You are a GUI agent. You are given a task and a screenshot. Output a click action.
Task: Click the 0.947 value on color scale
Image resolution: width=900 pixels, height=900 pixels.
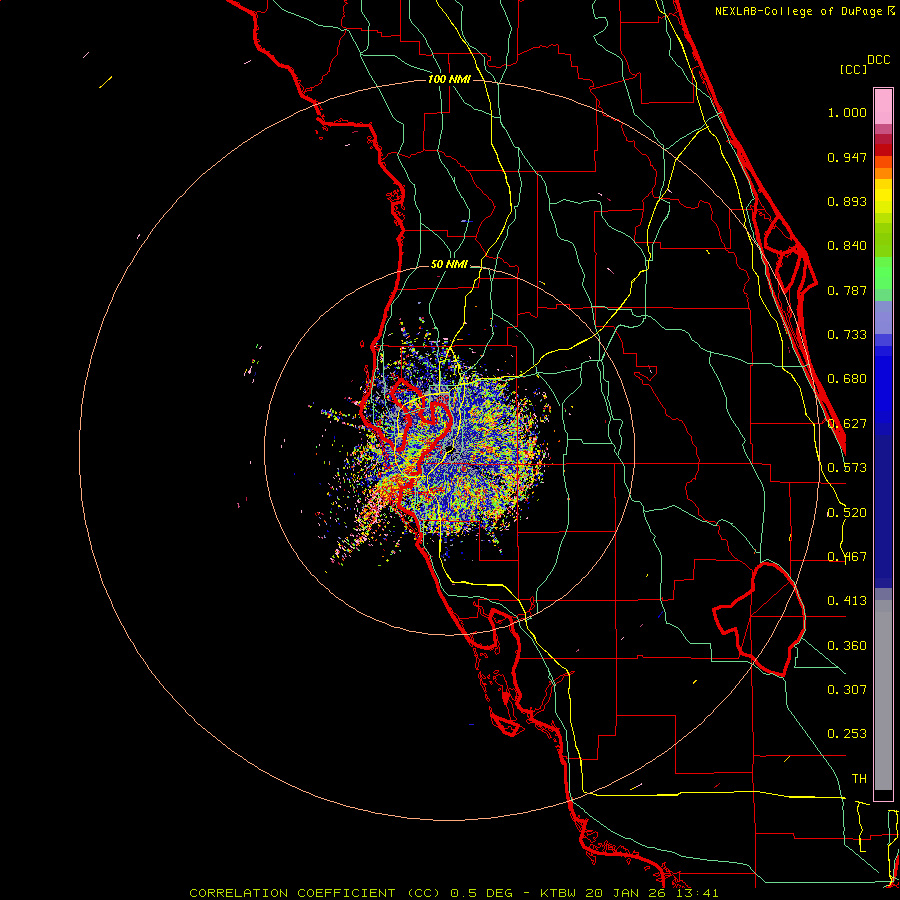[847, 157]
